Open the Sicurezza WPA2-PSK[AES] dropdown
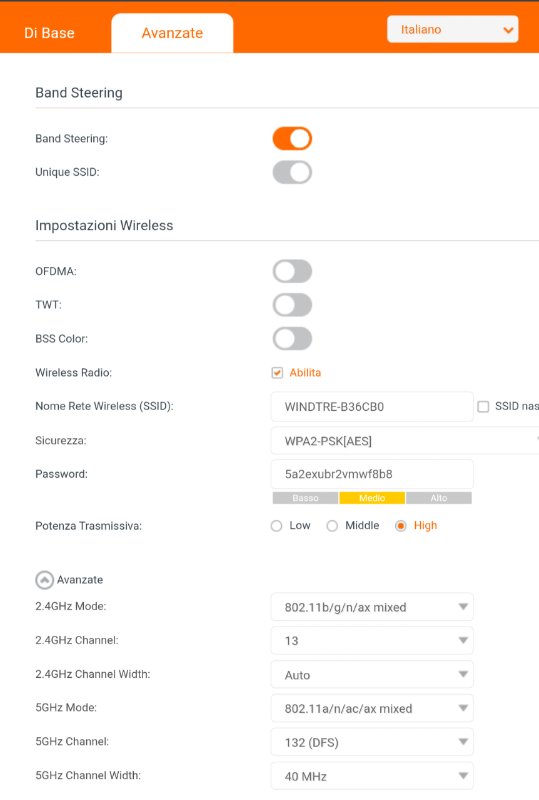Screen dimensions: 539x800 click(405, 441)
